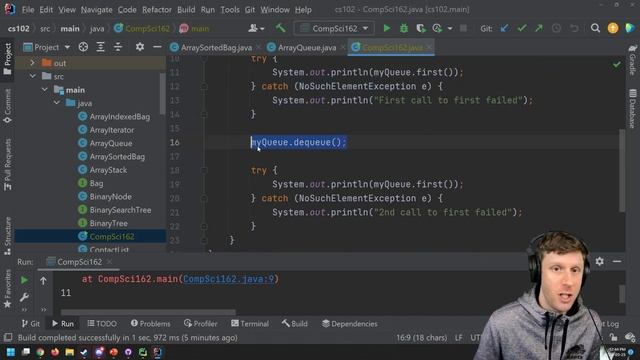
Task: Collapse the src folder
Action: coord(32,76)
